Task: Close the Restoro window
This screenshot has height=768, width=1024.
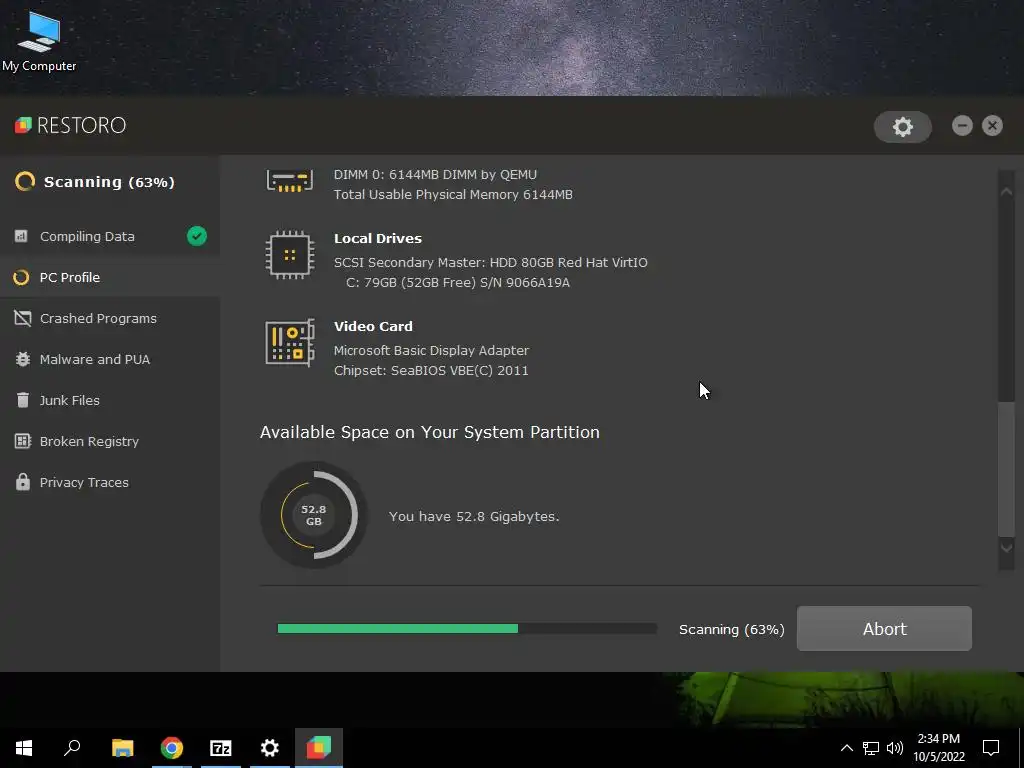Action: click(992, 125)
